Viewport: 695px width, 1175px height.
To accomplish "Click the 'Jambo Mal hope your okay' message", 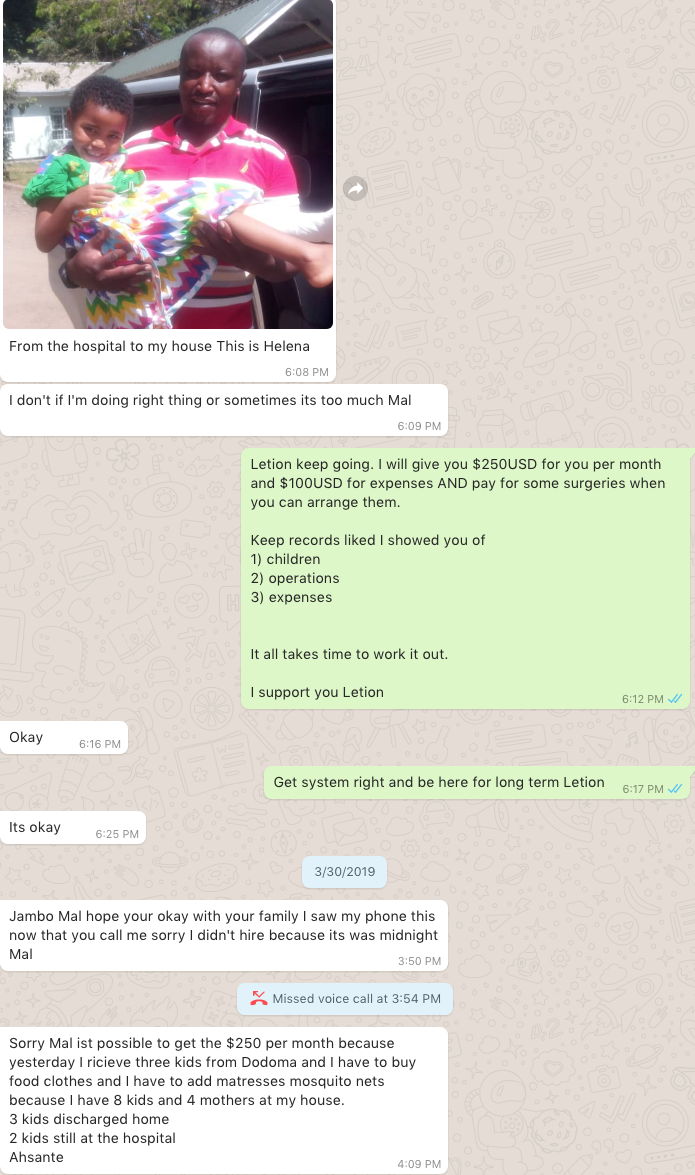I will pos(223,935).
